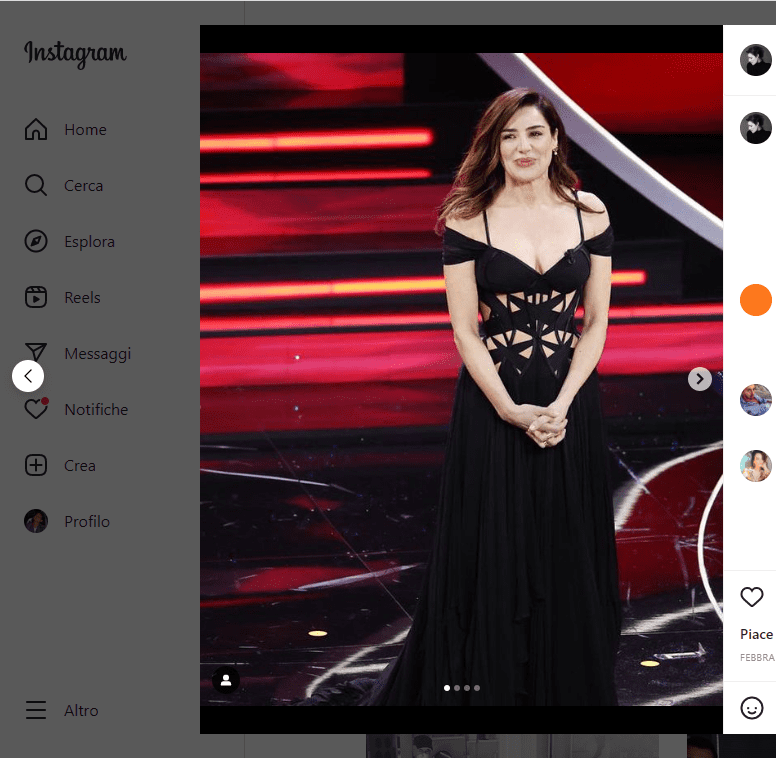Click the FEBBRA date text
This screenshot has height=758, width=776.
pyautogui.click(x=757, y=657)
